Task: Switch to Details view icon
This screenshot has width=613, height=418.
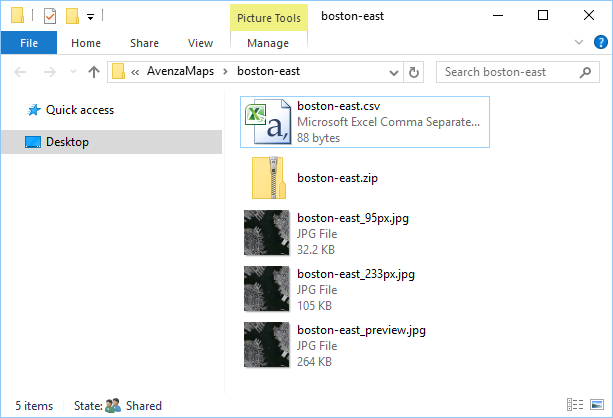Action: [575, 405]
